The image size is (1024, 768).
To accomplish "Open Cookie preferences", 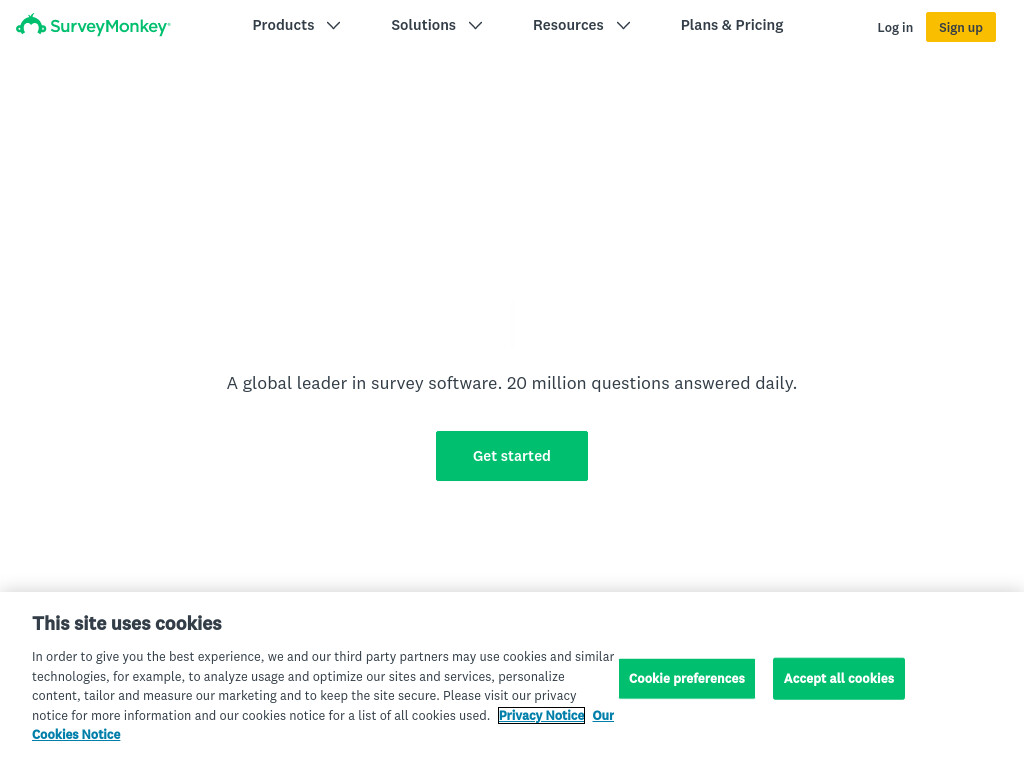I will coord(687,679).
